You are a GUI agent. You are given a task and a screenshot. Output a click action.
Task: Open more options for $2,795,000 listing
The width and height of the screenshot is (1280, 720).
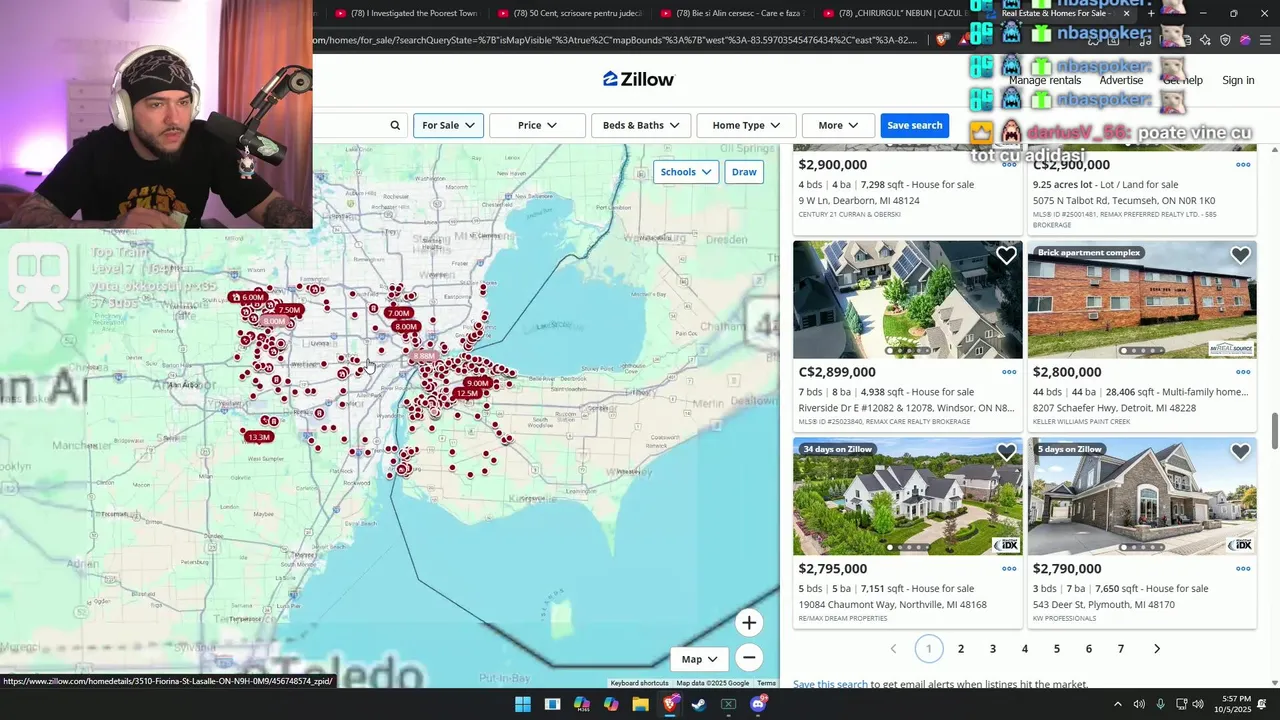[1009, 569]
